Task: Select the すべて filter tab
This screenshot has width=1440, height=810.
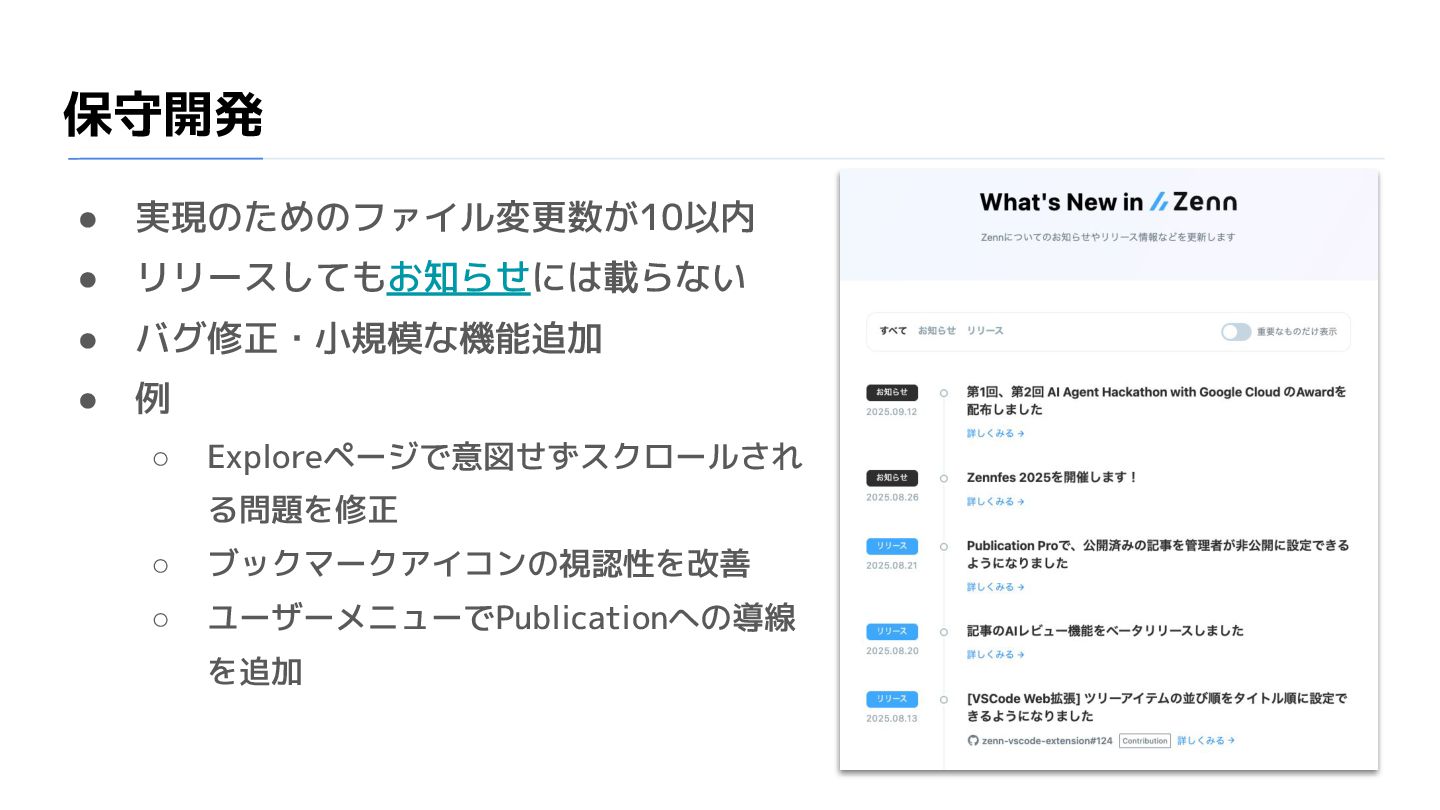Action: [893, 331]
